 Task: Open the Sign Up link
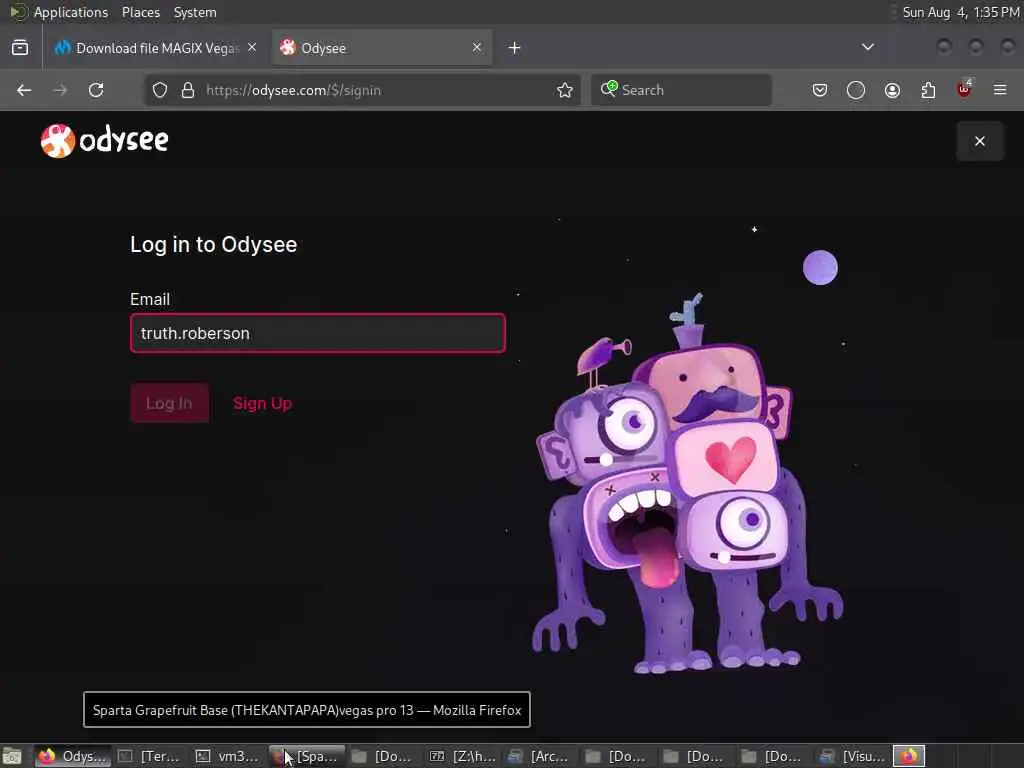click(x=263, y=403)
